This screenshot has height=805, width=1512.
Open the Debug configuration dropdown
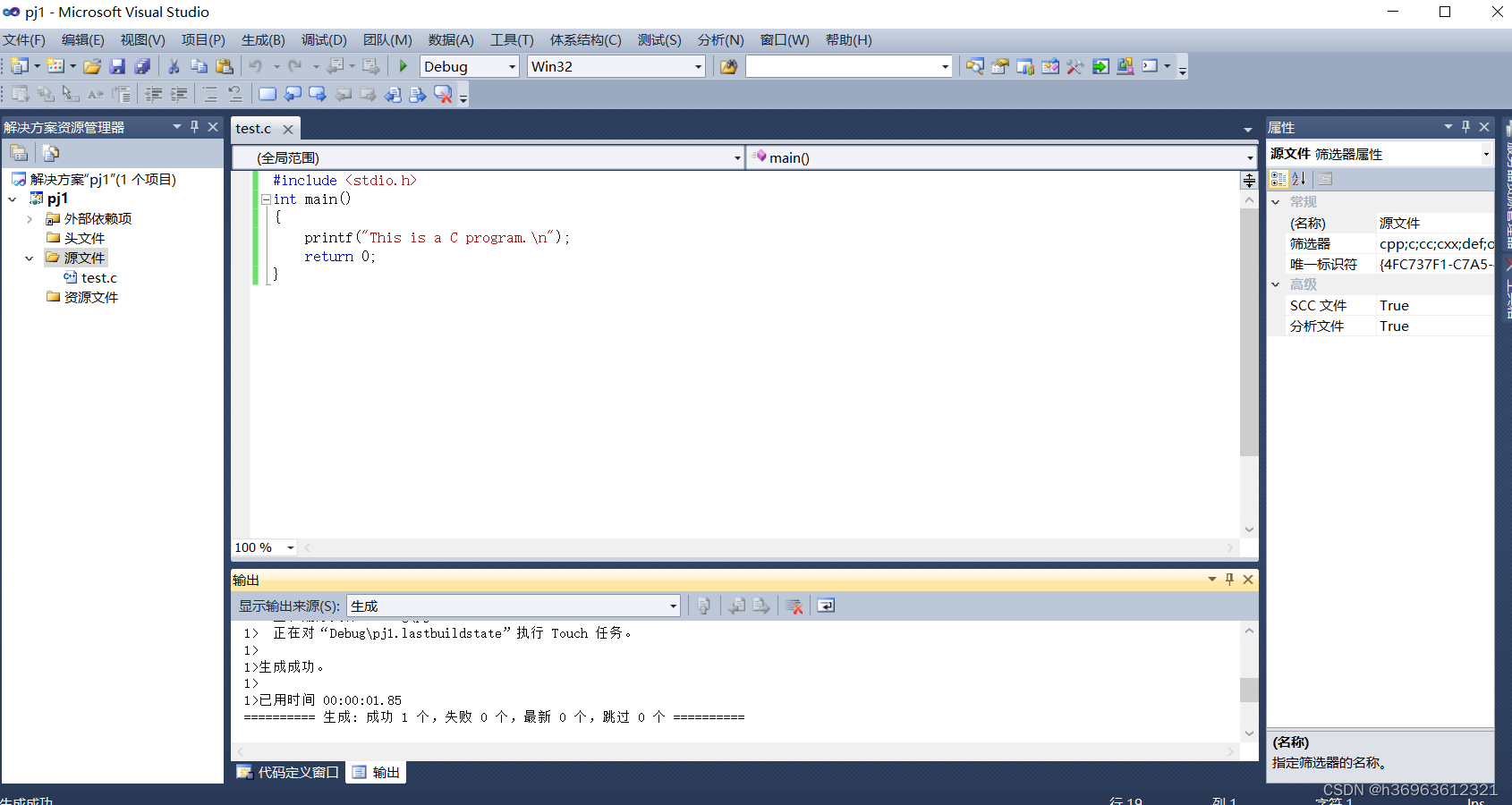tap(512, 66)
